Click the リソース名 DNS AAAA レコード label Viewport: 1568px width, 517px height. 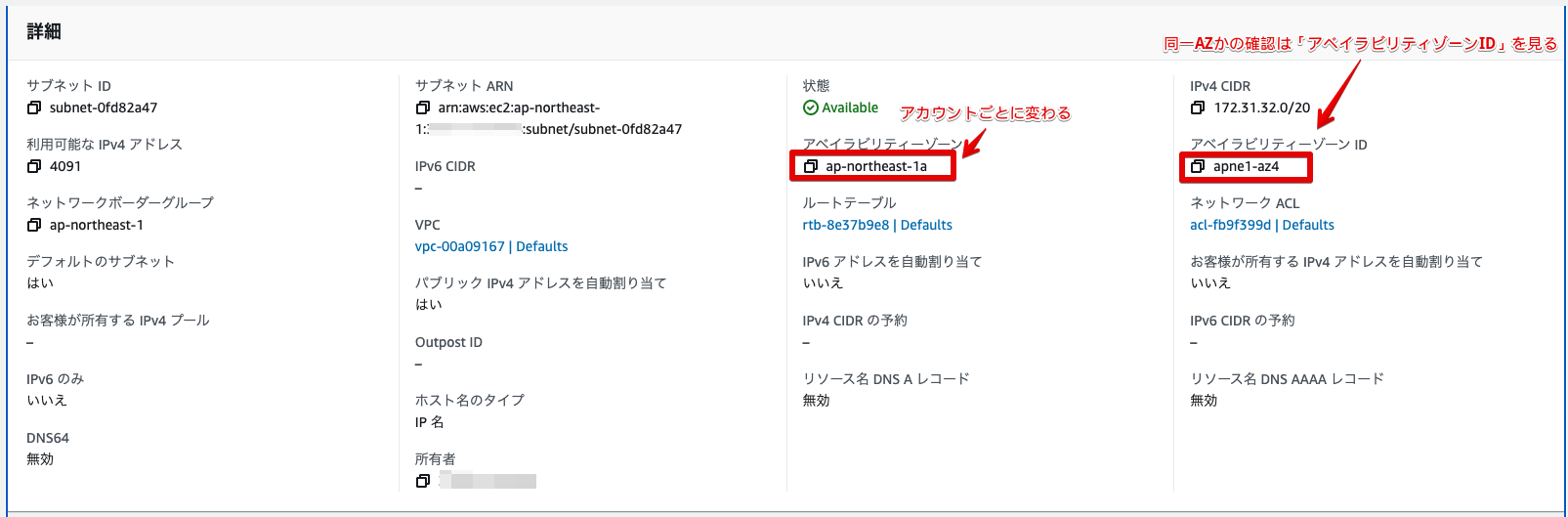point(1287,379)
